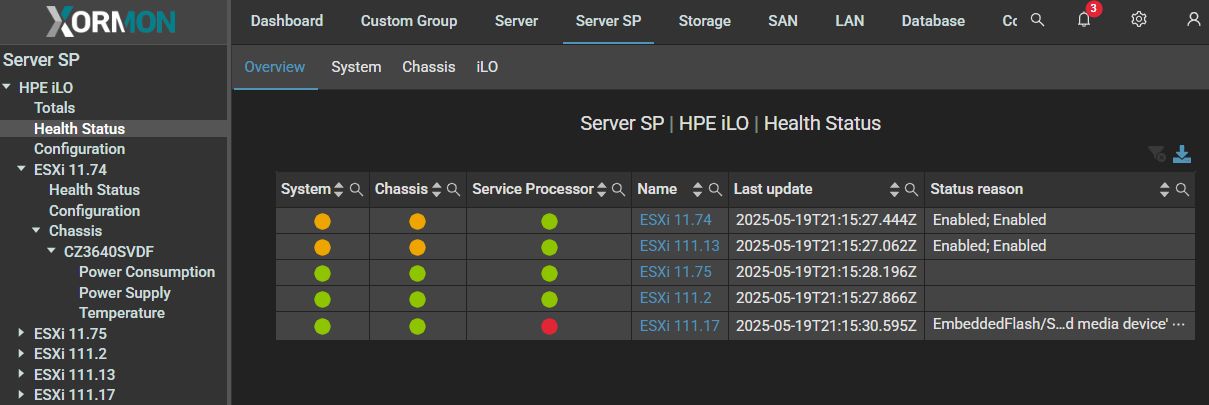
Task: Select highlighted Health Status under HPE iLO
Action: 80,129
